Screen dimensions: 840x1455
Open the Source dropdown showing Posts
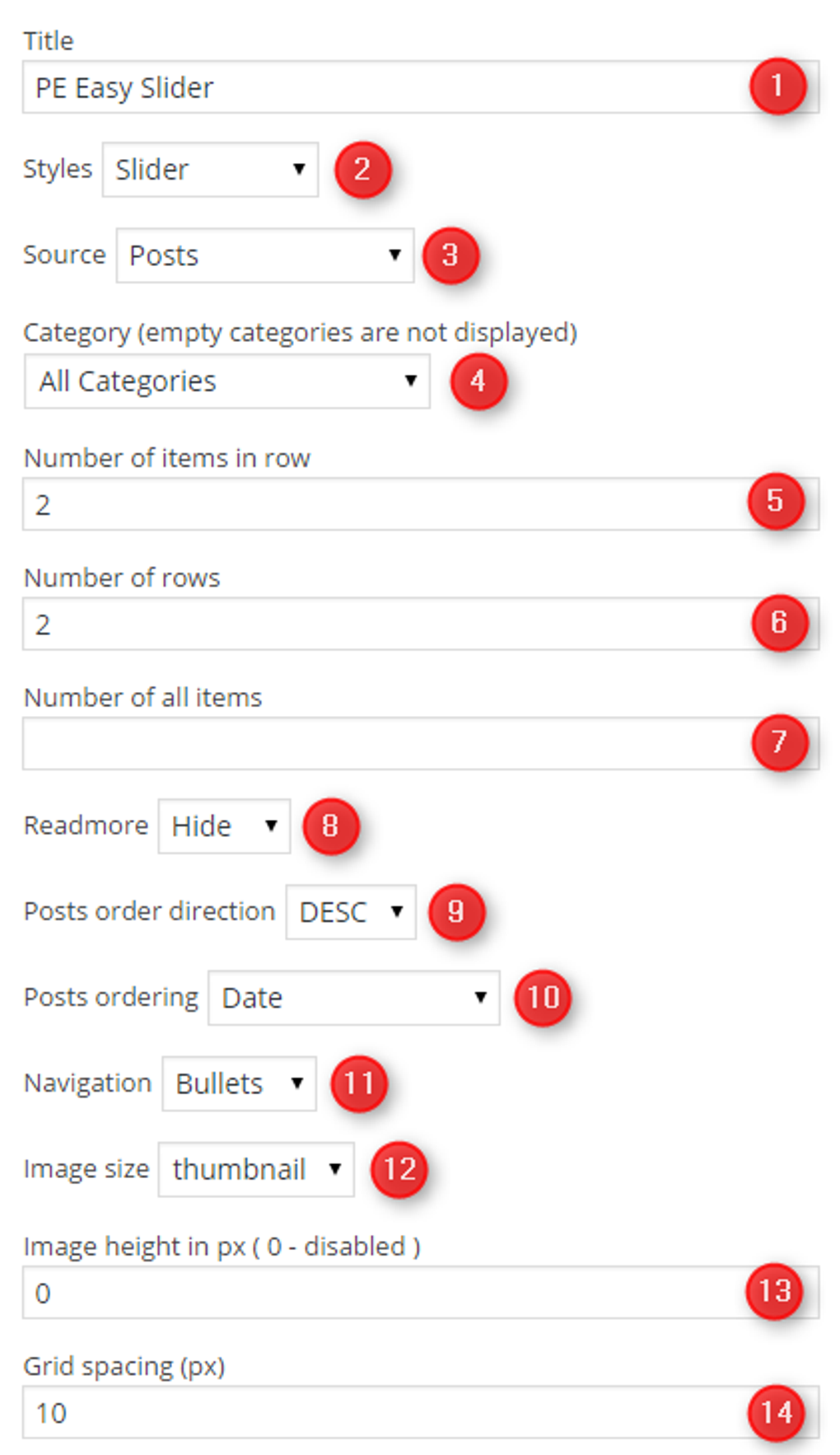[x=264, y=255]
